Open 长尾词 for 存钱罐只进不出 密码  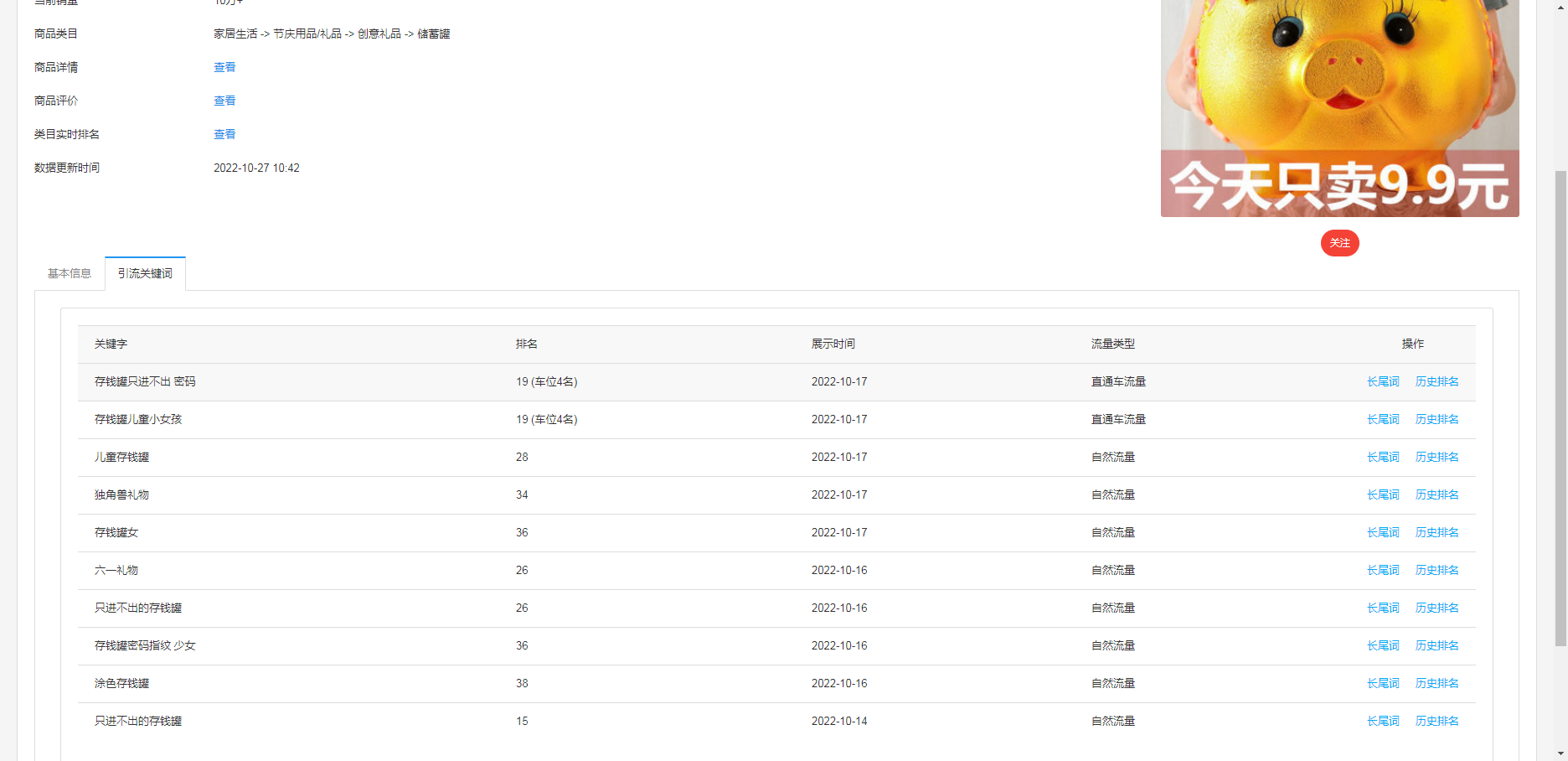point(1383,381)
